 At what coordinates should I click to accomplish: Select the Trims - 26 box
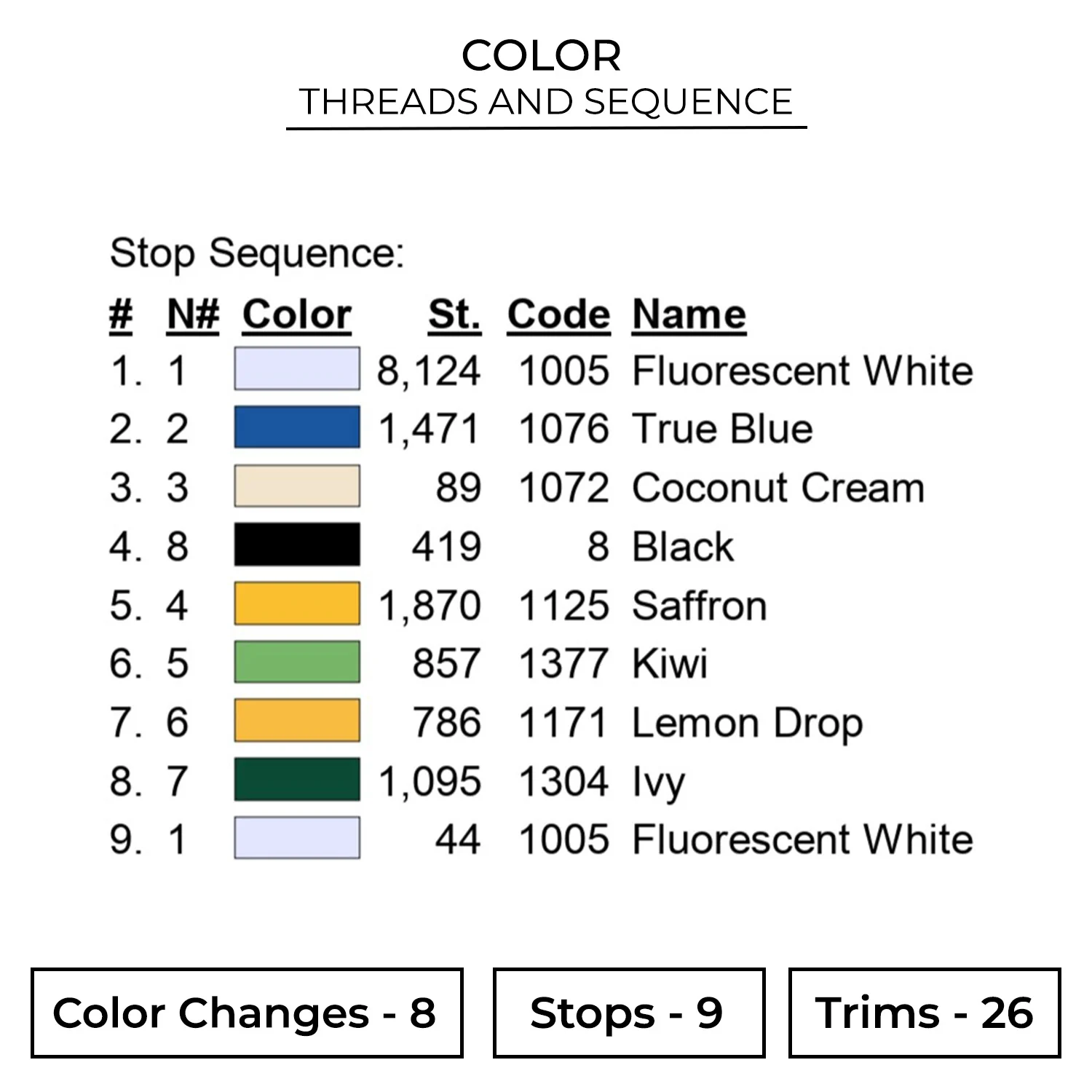click(924, 1013)
